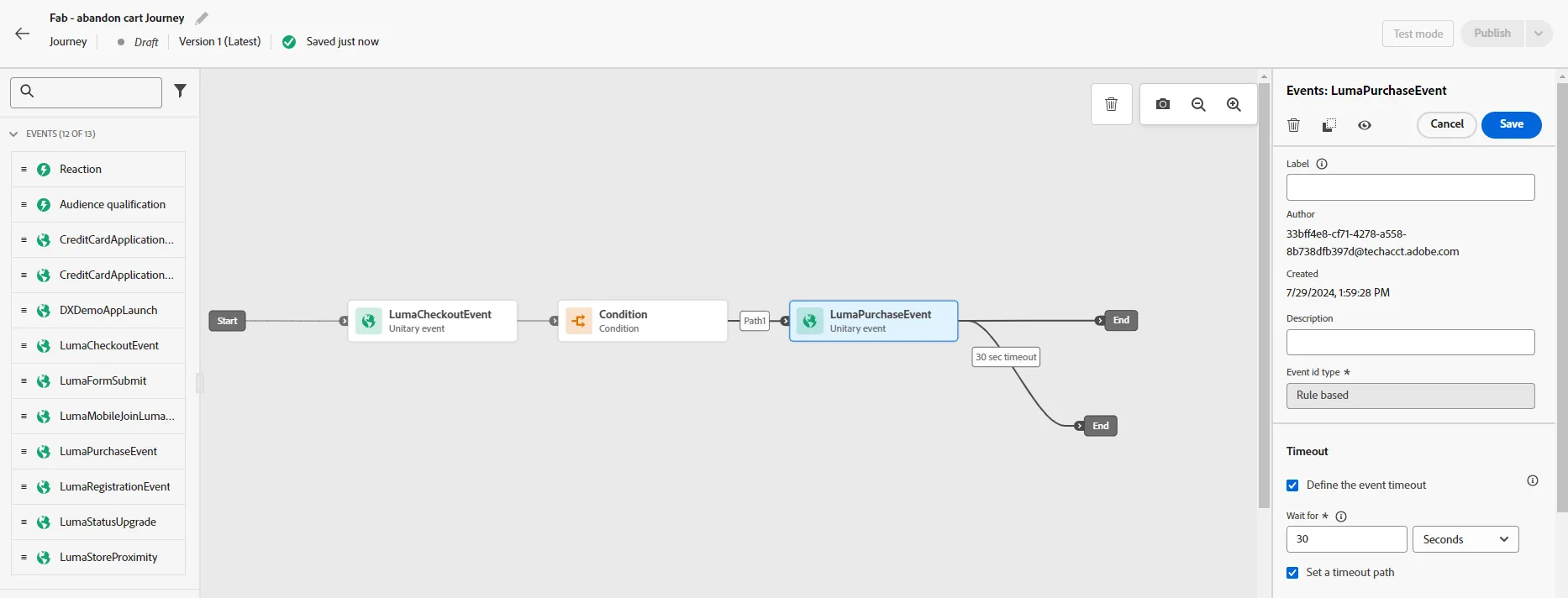Screen dimensions: 1568x598
Task: Open event timeout information icon
Action: [1533, 480]
